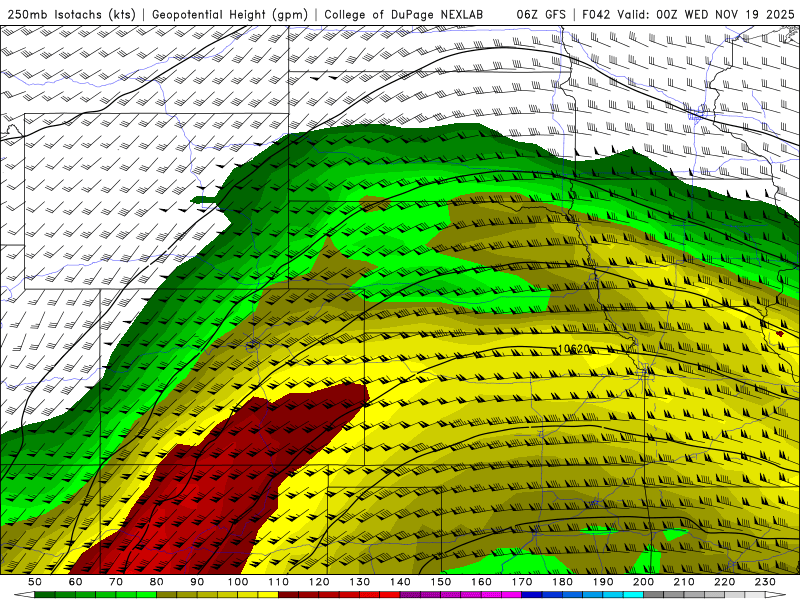Click the '120' value on the color scale
The image size is (800, 600).
(x=319, y=582)
